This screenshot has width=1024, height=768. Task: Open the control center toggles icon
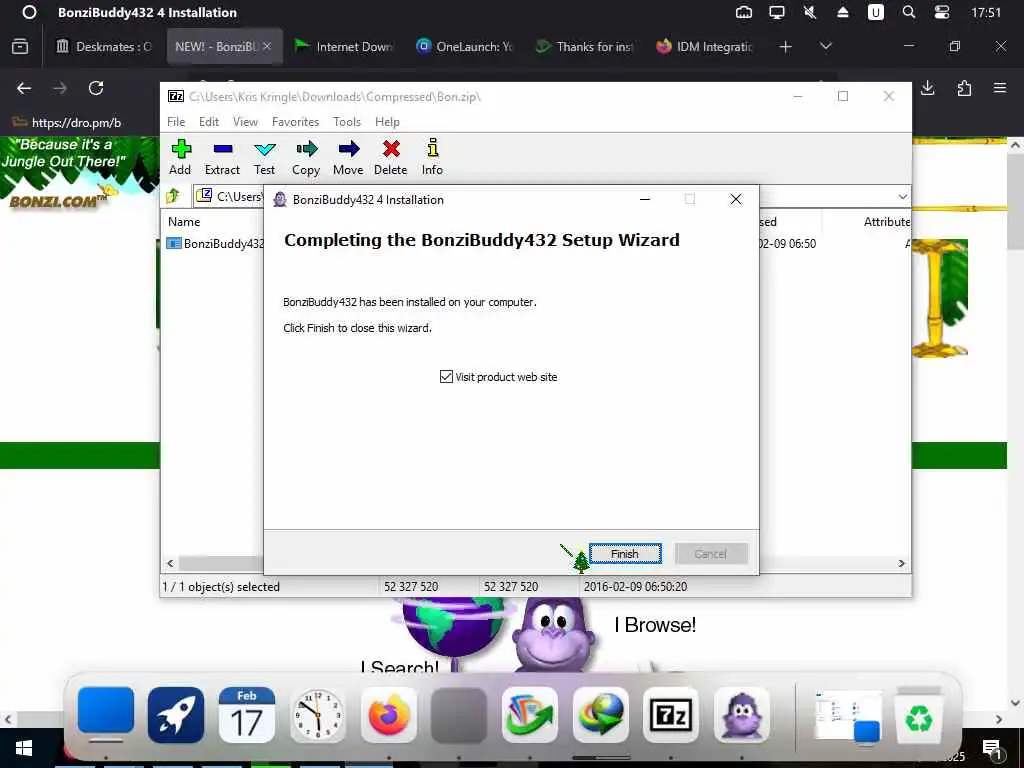pos(942,12)
